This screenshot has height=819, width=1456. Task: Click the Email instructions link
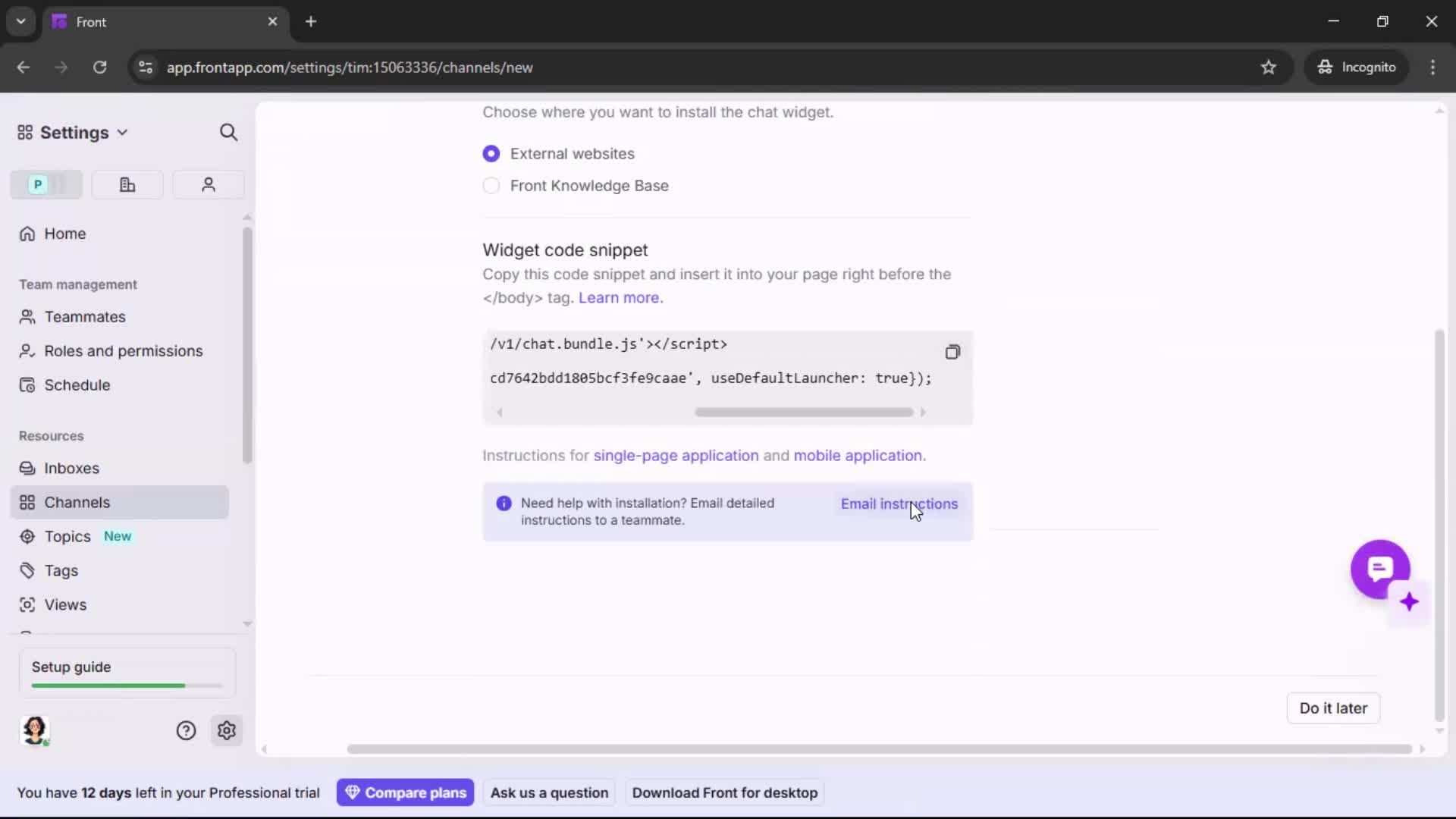pos(899,504)
